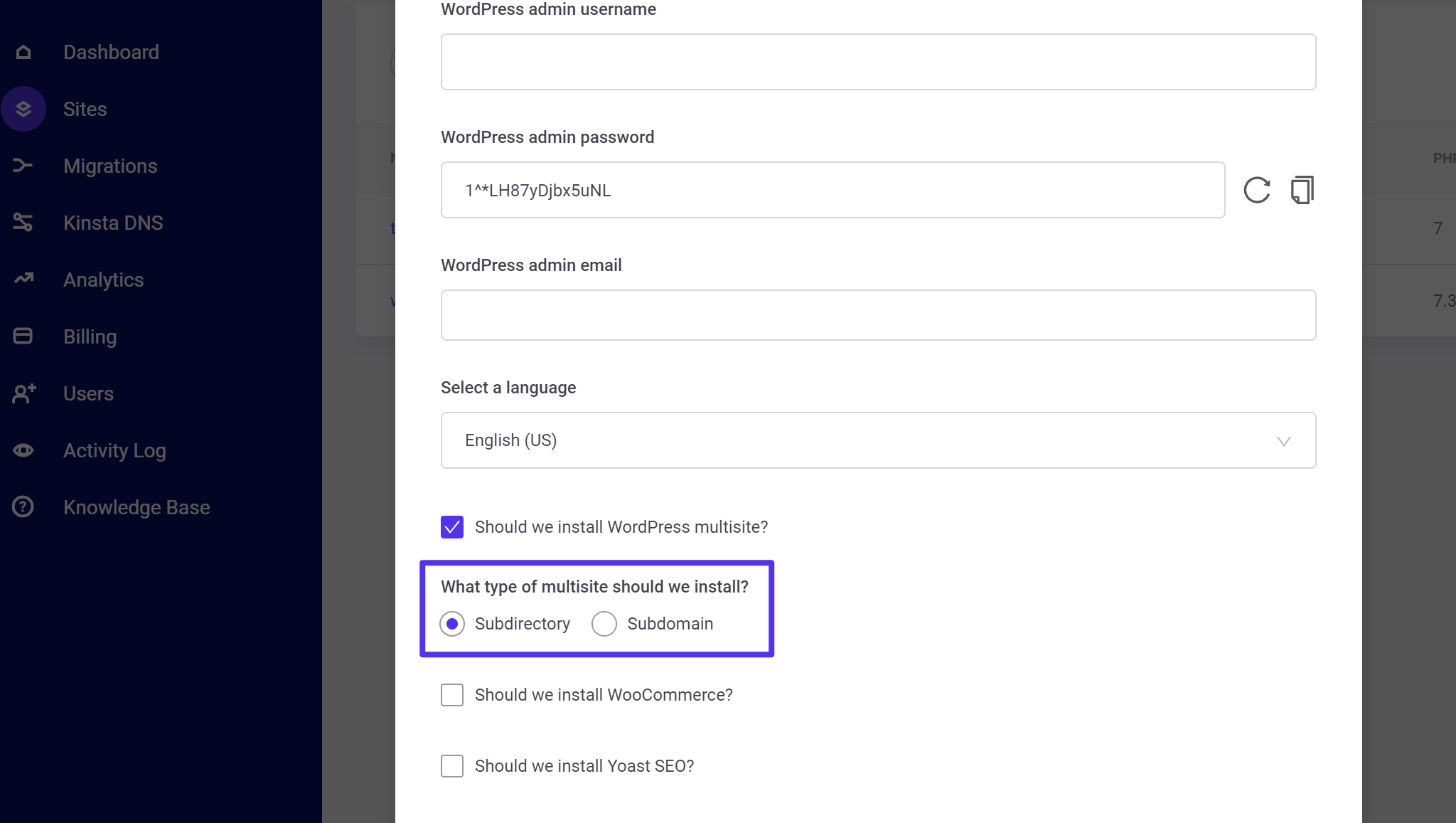This screenshot has width=1456, height=823.
Task: Click the Migrations icon in sidebar
Action: tap(24, 165)
